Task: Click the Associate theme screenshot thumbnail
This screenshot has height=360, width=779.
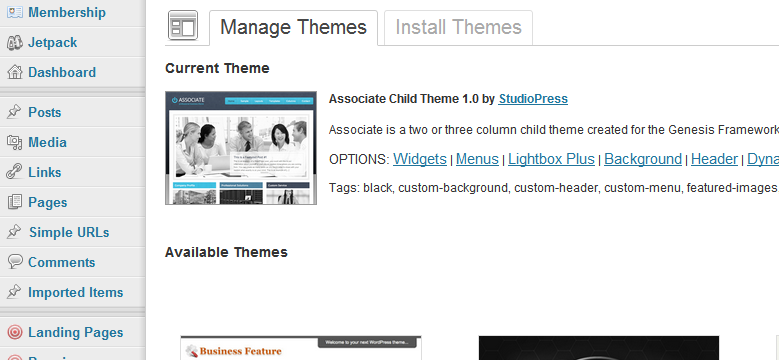Action: [241, 147]
